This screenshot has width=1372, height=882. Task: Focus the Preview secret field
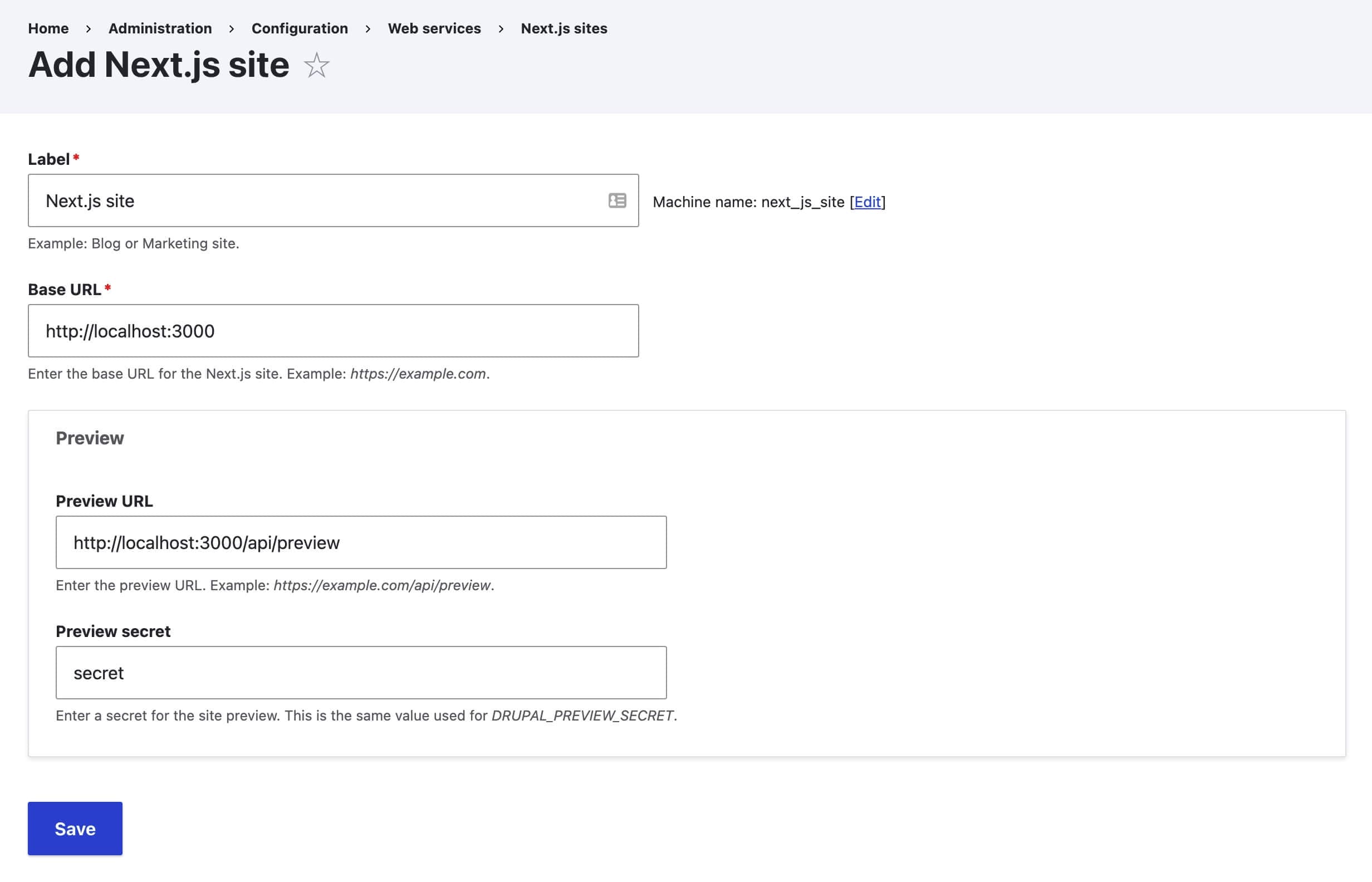pyautogui.click(x=361, y=673)
